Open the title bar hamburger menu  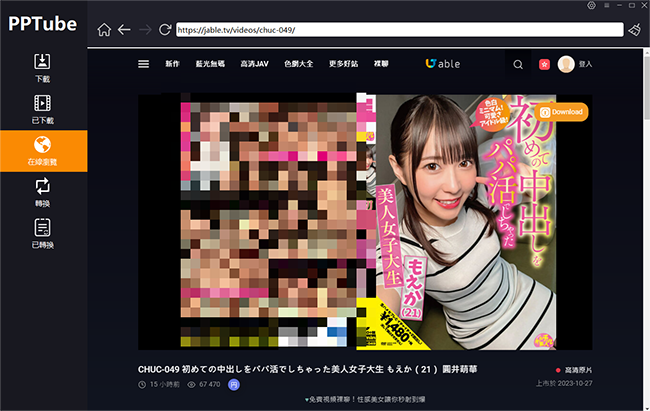(x=605, y=6)
